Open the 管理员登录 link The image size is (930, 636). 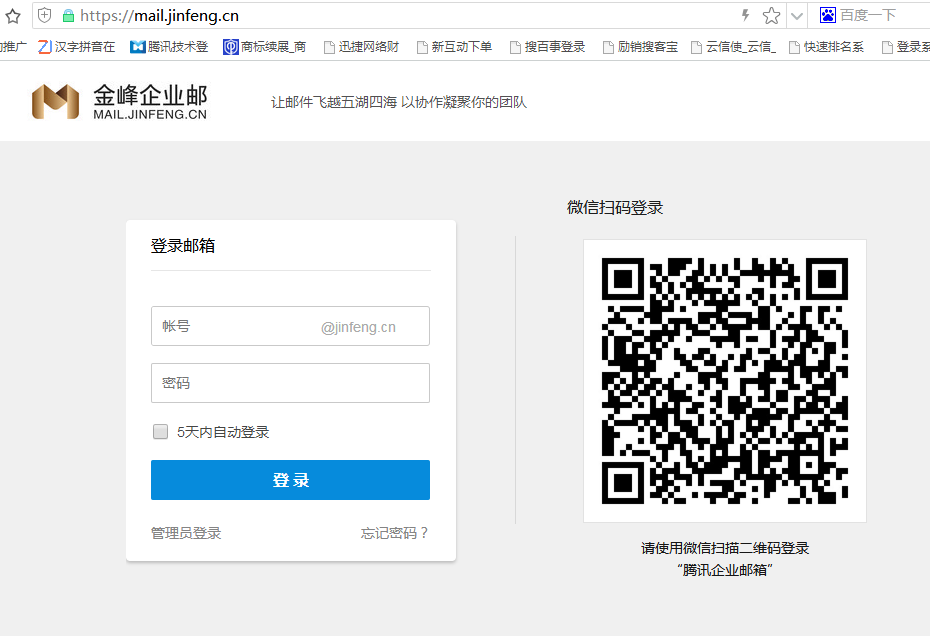pyautogui.click(x=186, y=533)
